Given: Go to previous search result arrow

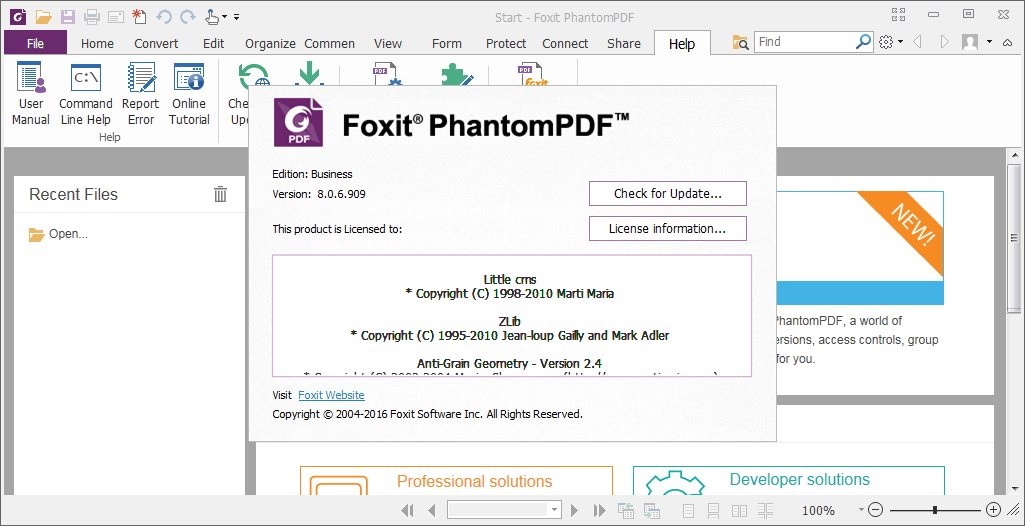Looking at the screenshot, I should coord(917,42).
